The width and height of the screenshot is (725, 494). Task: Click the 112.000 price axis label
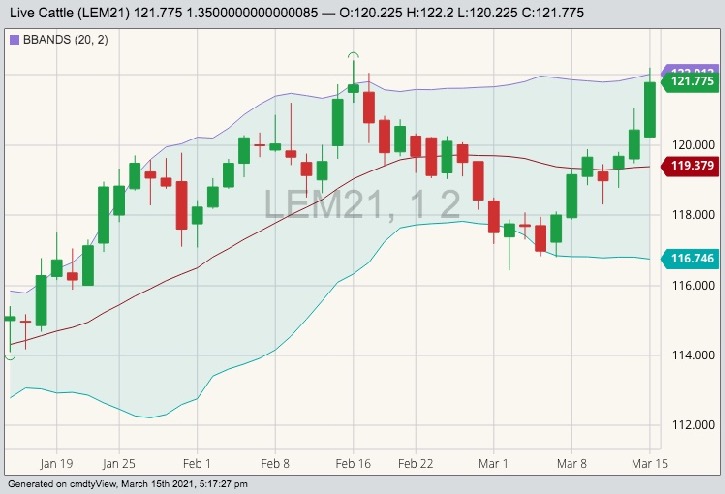[693, 425]
